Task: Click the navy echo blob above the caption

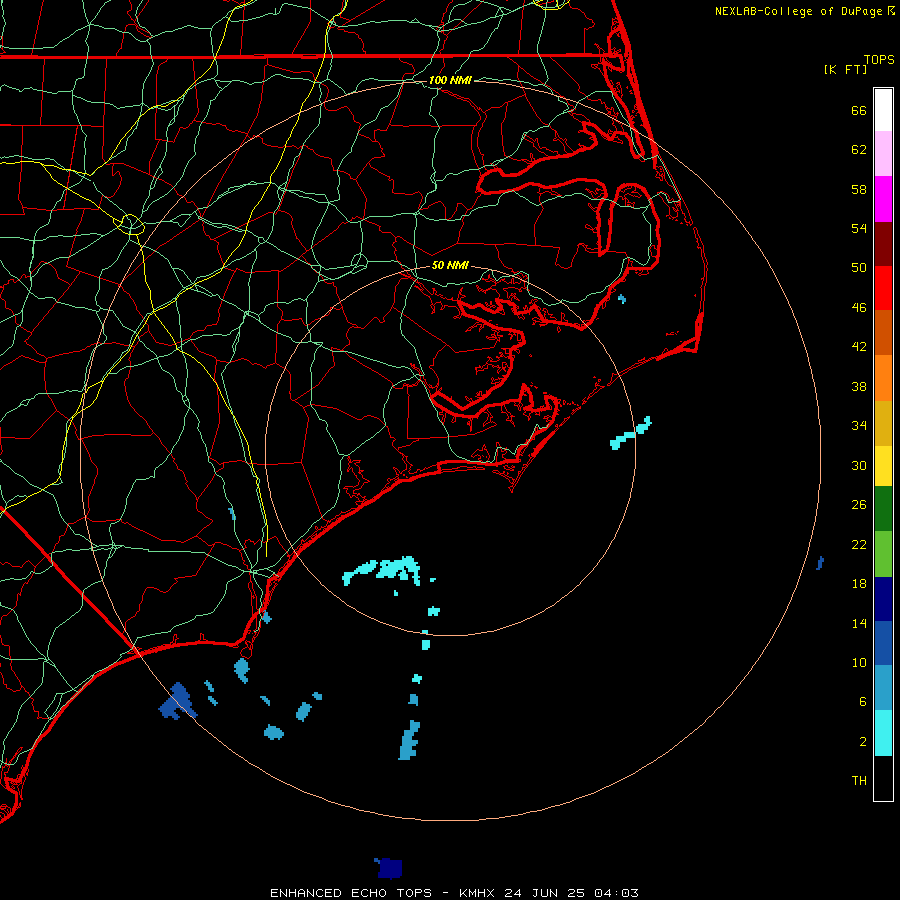Action: tap(389, 868)
